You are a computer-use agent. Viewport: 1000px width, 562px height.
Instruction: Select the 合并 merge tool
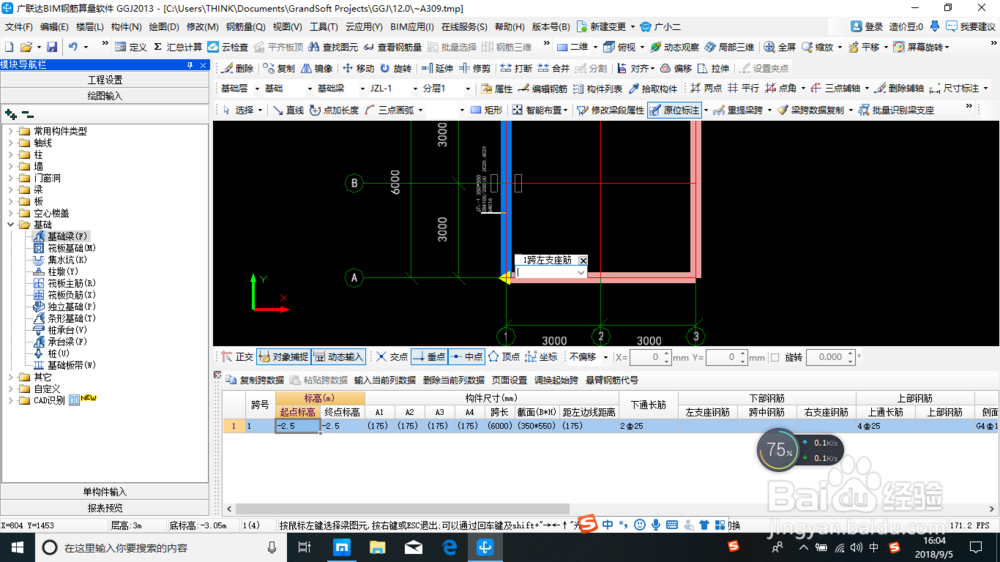[x=553, y=68]
